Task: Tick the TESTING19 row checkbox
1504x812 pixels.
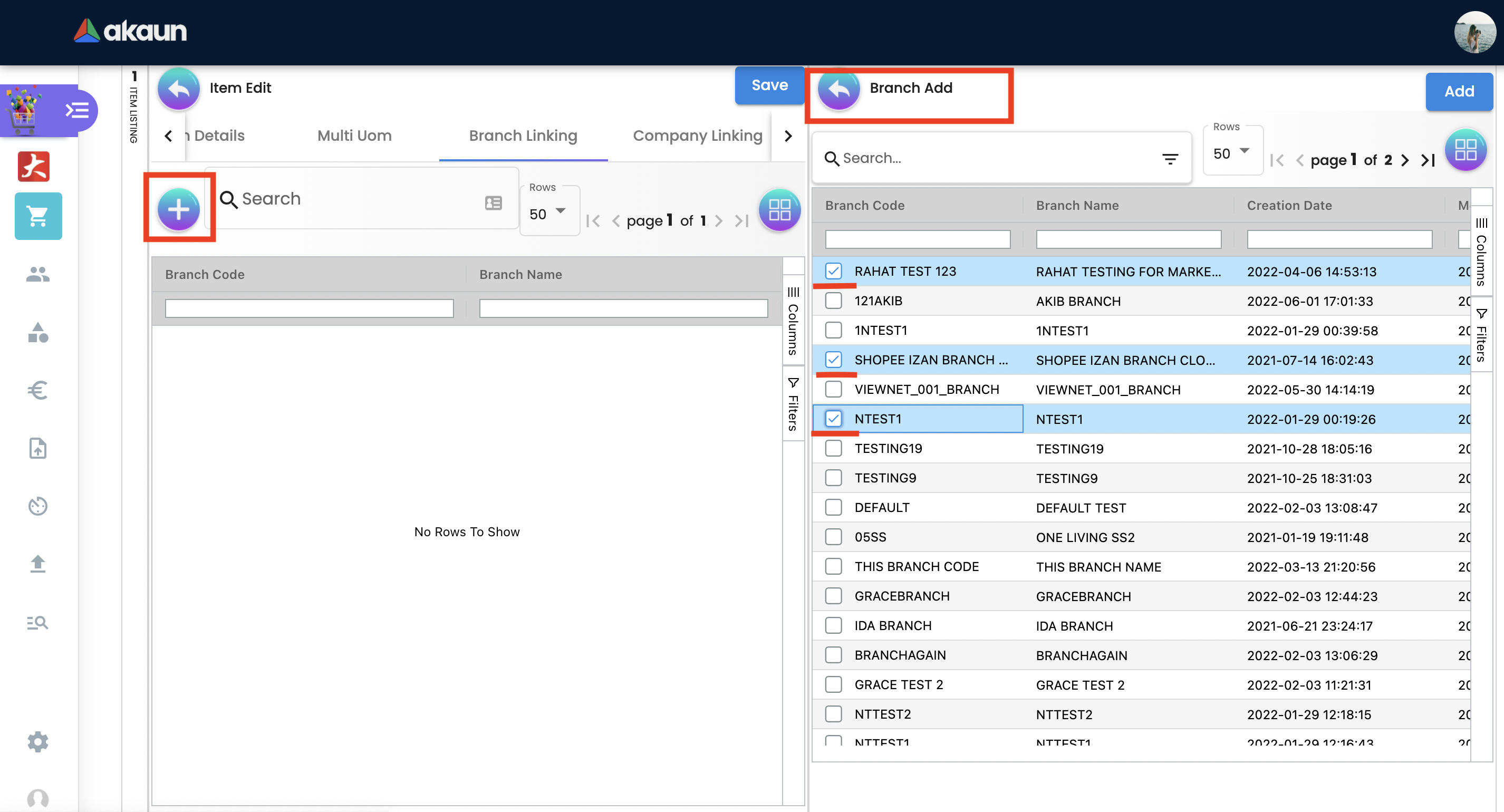Action: [833, 448]
